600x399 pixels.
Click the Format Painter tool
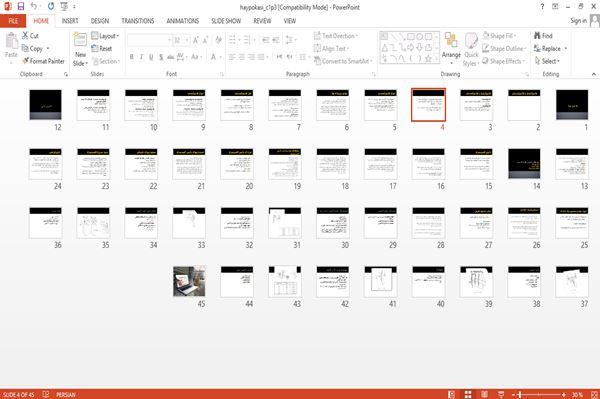coord(43,61)
